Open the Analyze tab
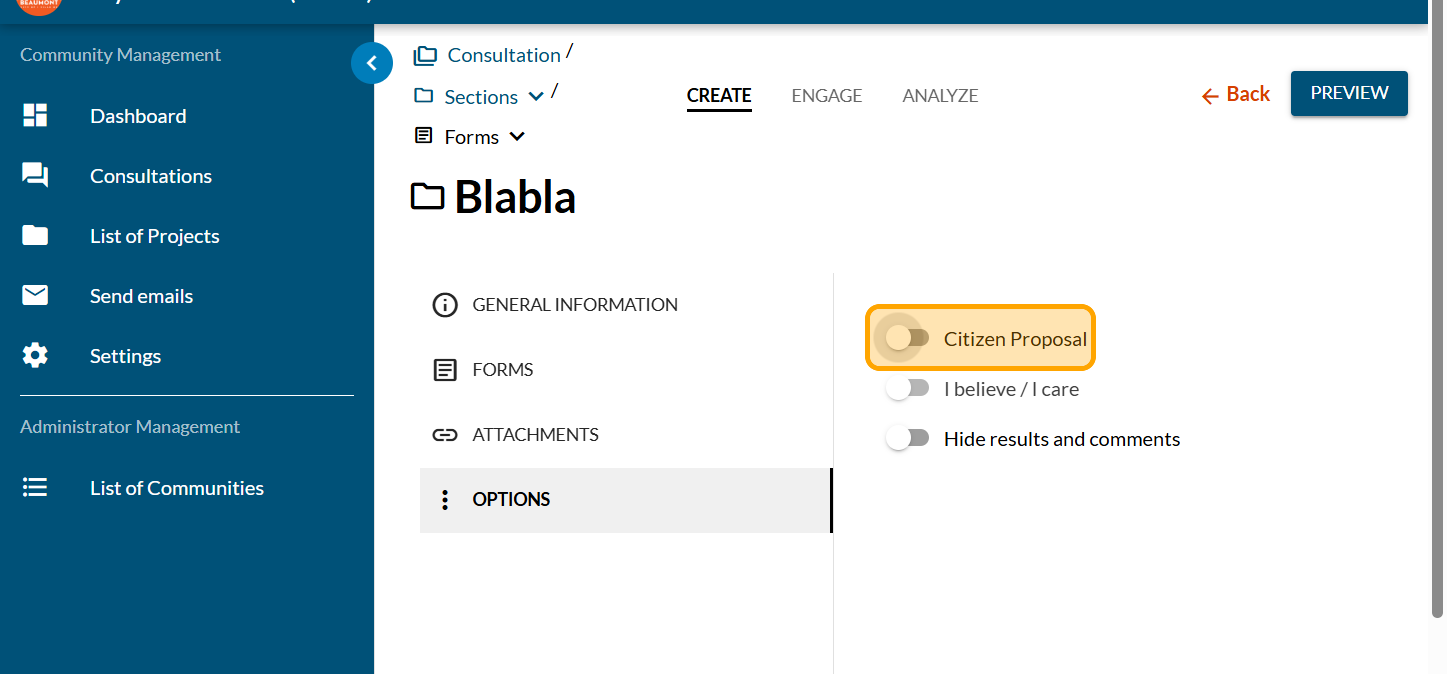This screenshot has width=1447, height=674. coord(940,96)
